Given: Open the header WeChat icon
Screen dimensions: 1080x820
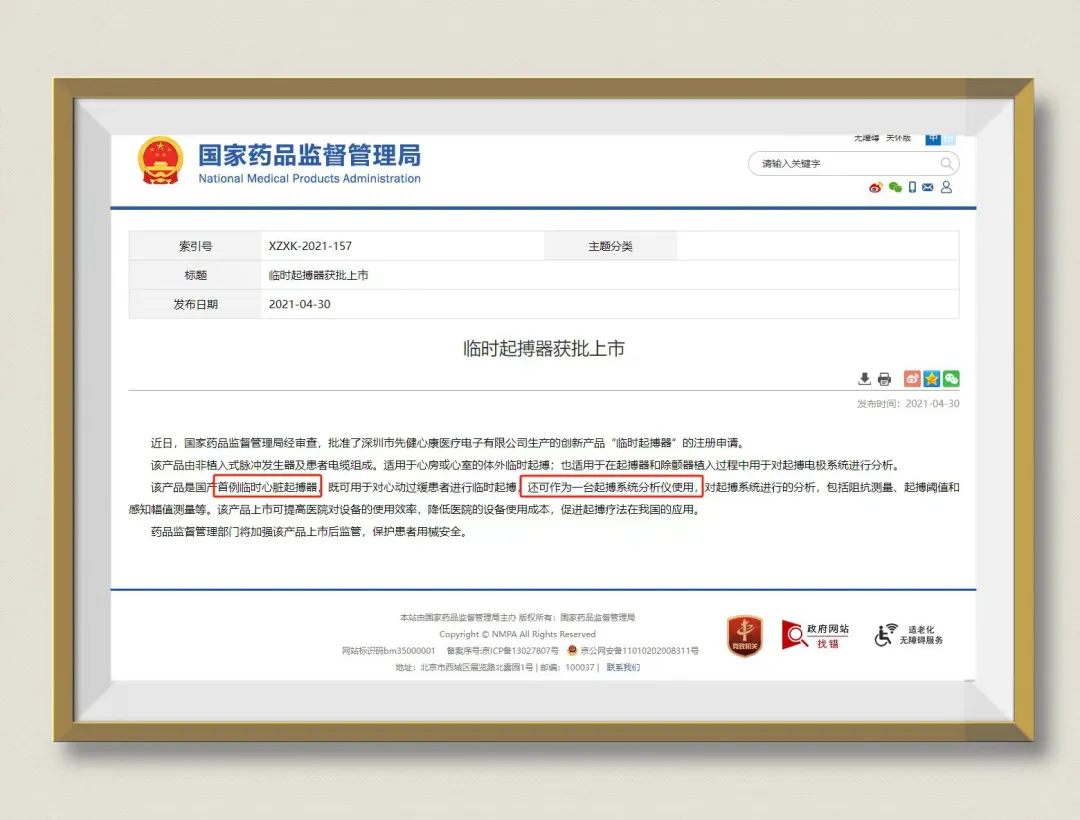Looking at the screenshot, I should (x=895, y=187).
